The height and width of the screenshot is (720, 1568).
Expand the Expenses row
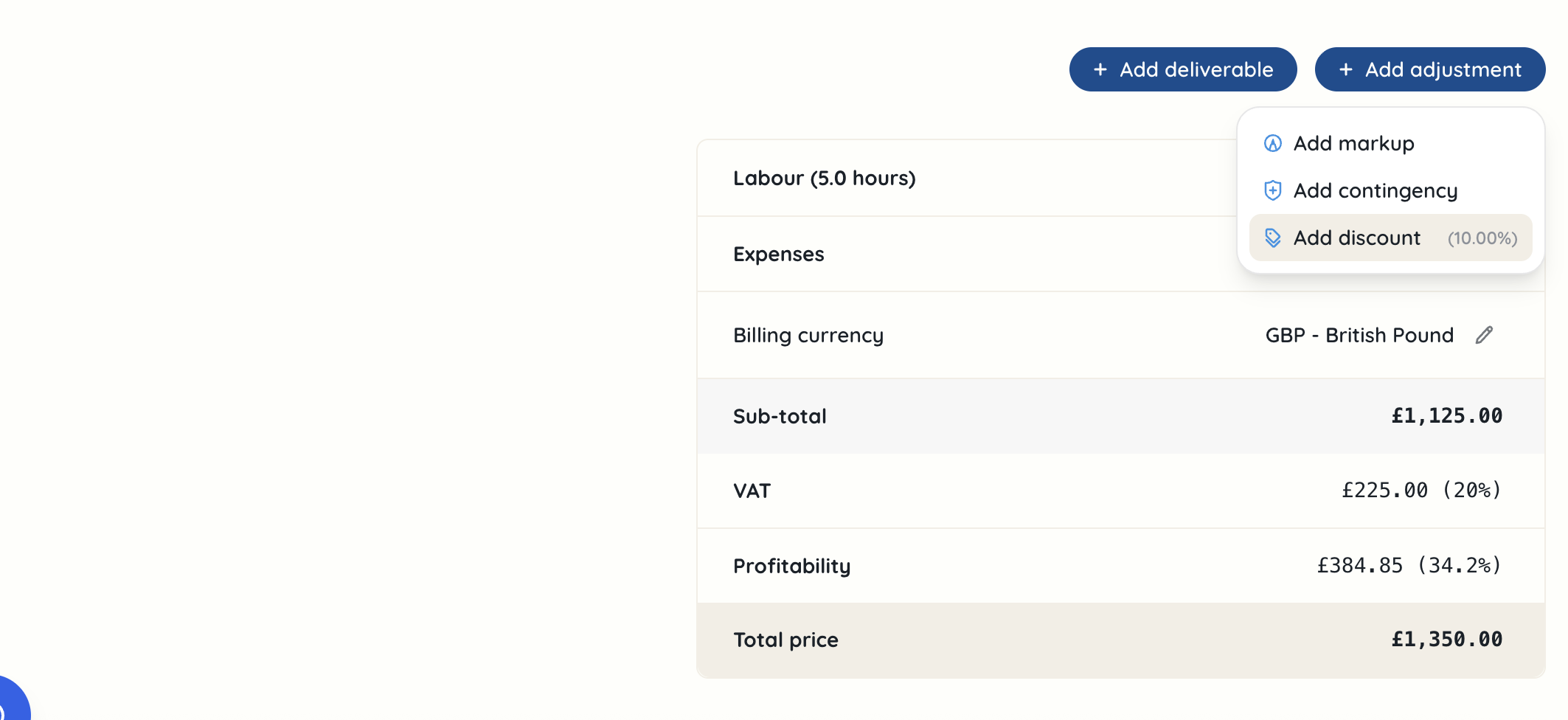(x=779, y=254)
